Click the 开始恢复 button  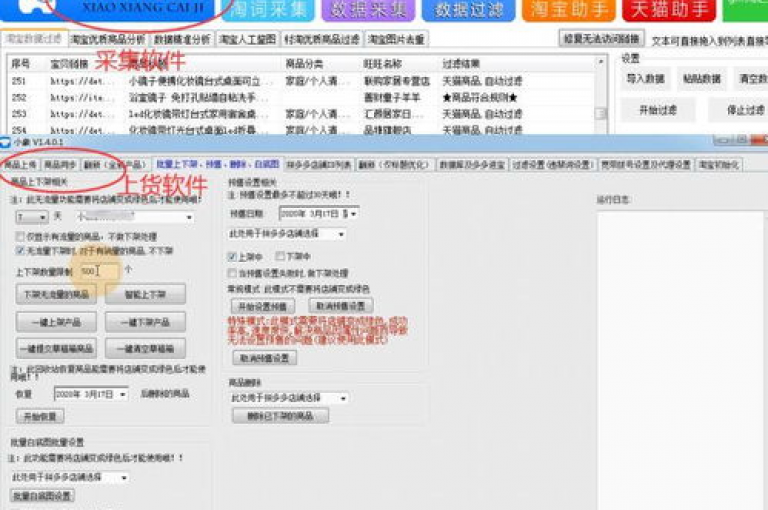pos(41,417)
